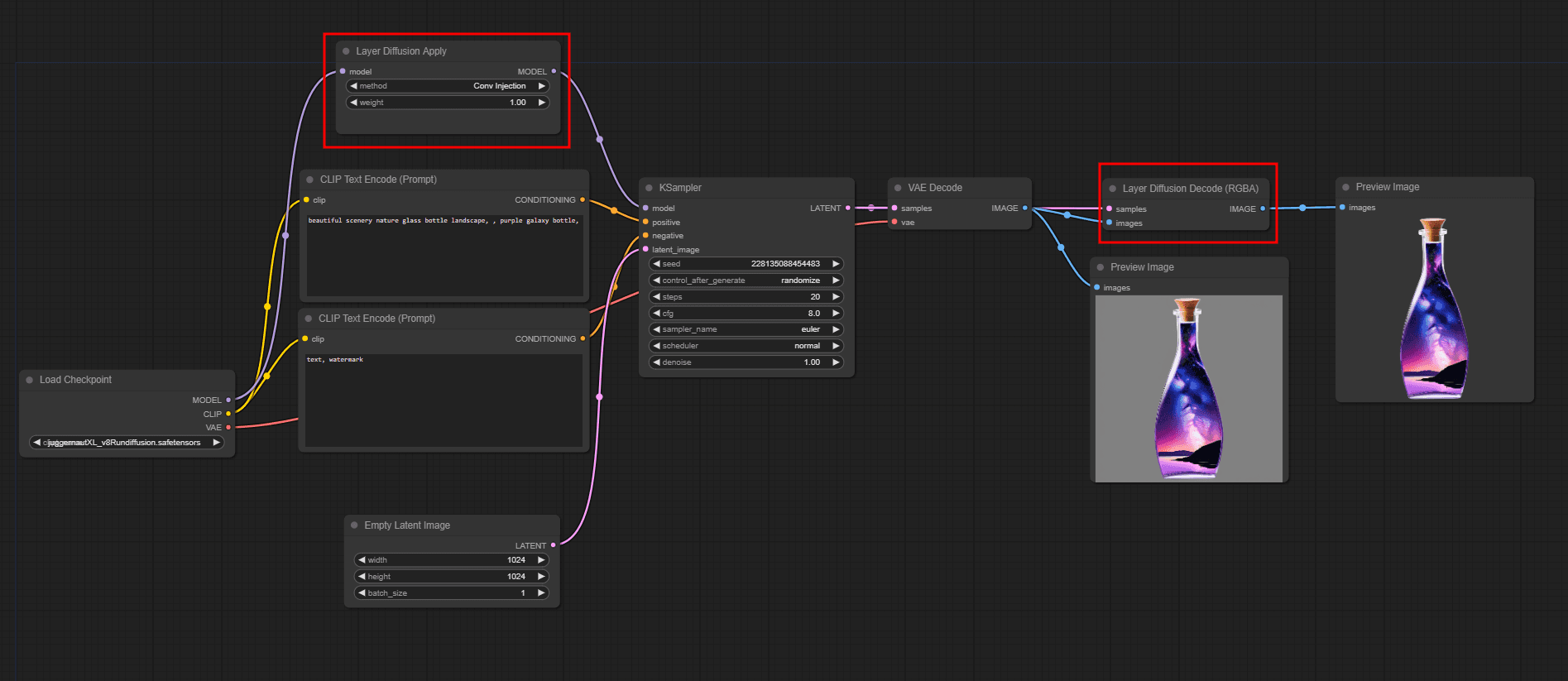Click the denoise value field in KSampler
Screen dimensions: 1568x681
[746, 362]
